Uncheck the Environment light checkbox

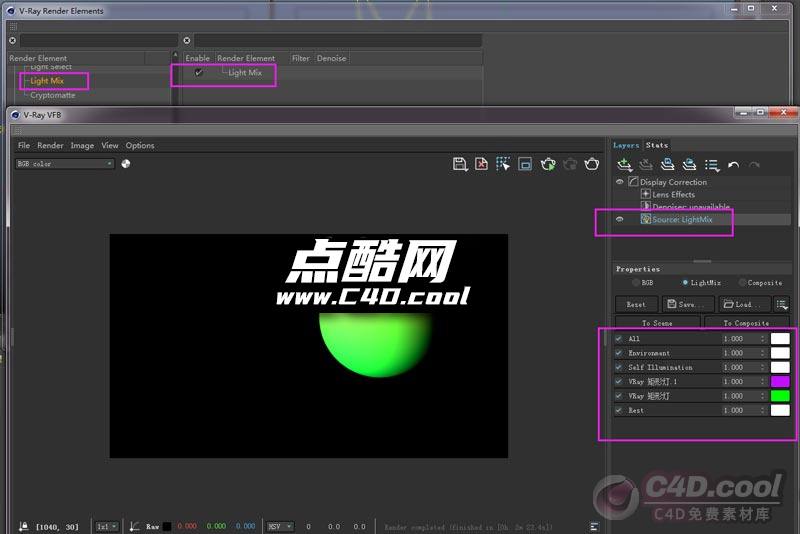pyautogui.click(x=619, y=353)
